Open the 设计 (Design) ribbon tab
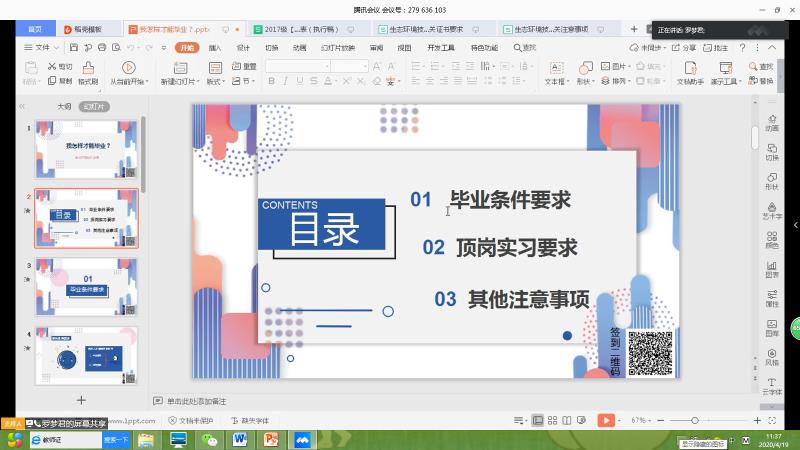The width and height of the screenshot is (800, 450). (x=243, y=47)
